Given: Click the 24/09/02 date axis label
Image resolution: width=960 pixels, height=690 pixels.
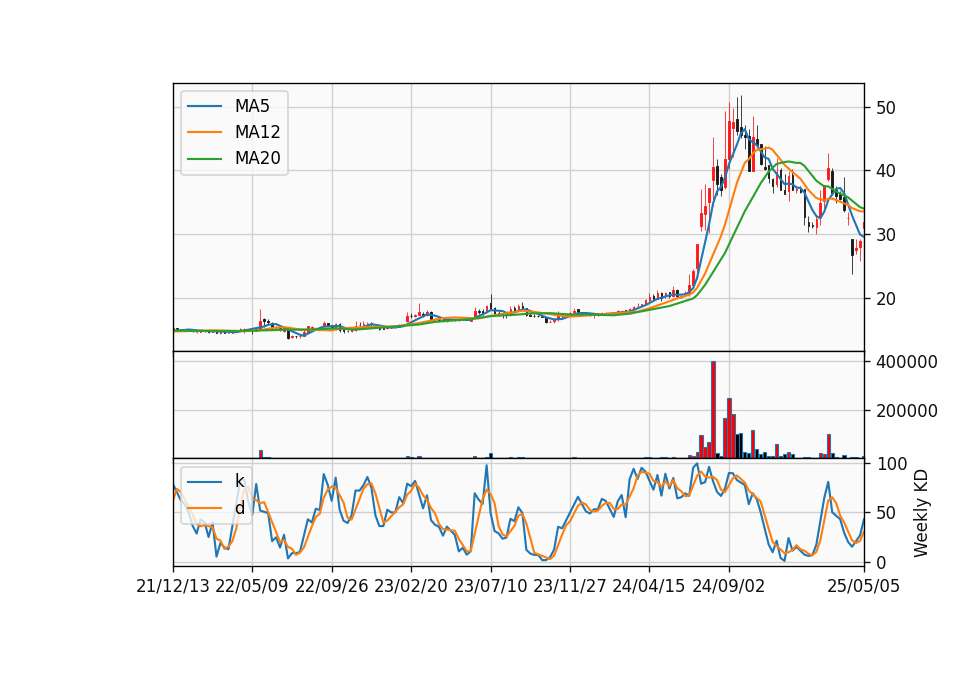Looking at the screenshot, I should coord(729,587).
